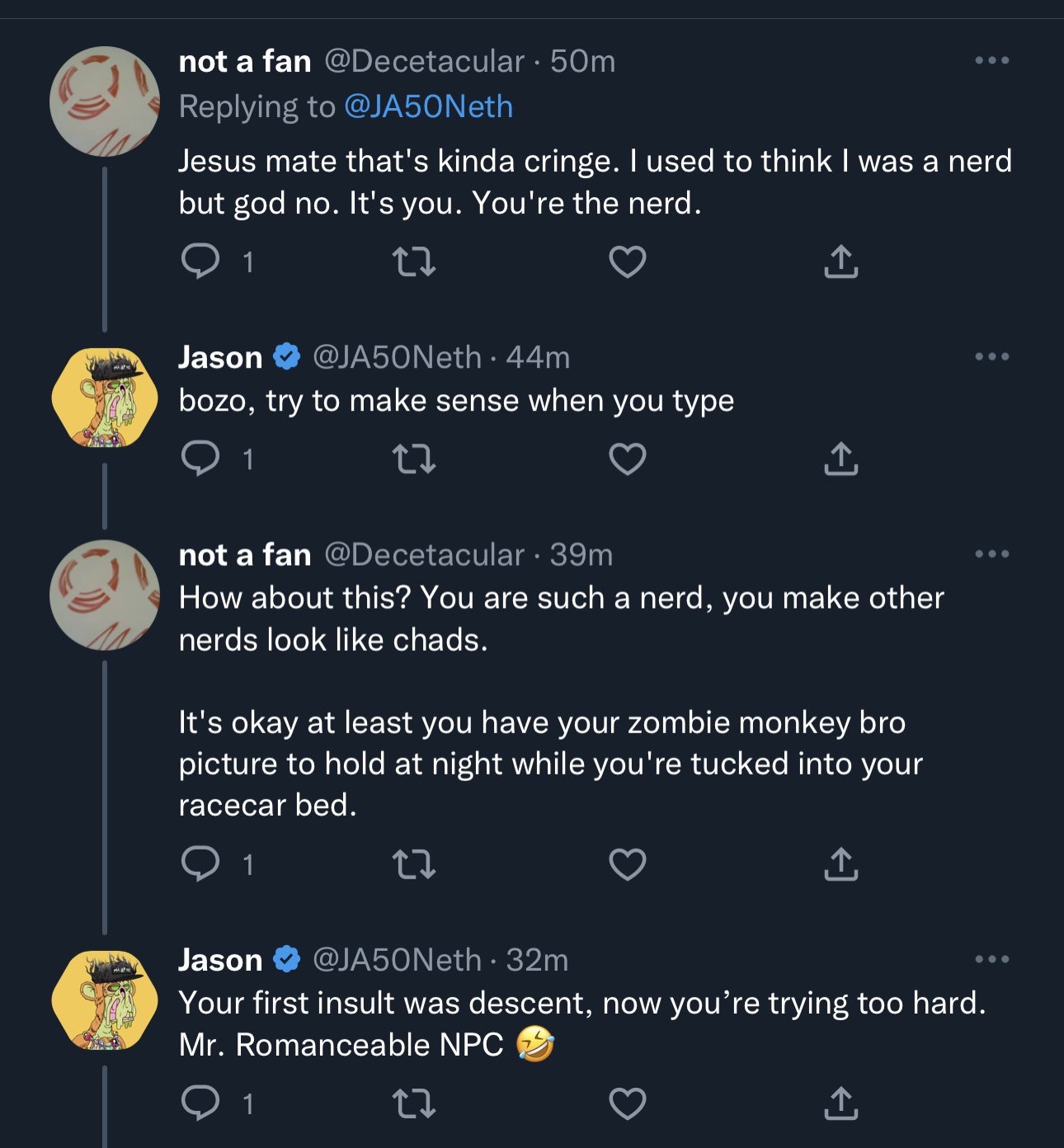The width and height of the screenshot is (1064, 1148).
Task: Open Jason's zombie ape avatar on 44m tweet
Action: [105, 398]
